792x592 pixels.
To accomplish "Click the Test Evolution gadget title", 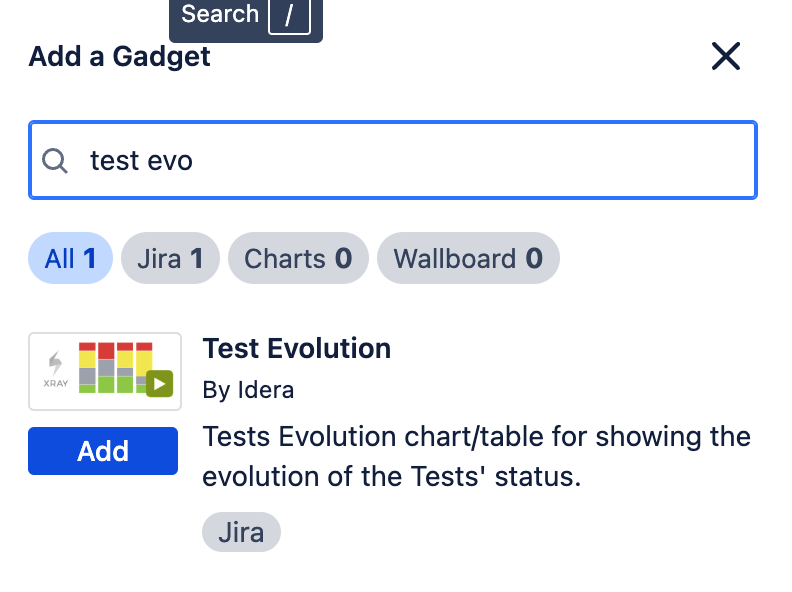I will [x=297, y=349].
